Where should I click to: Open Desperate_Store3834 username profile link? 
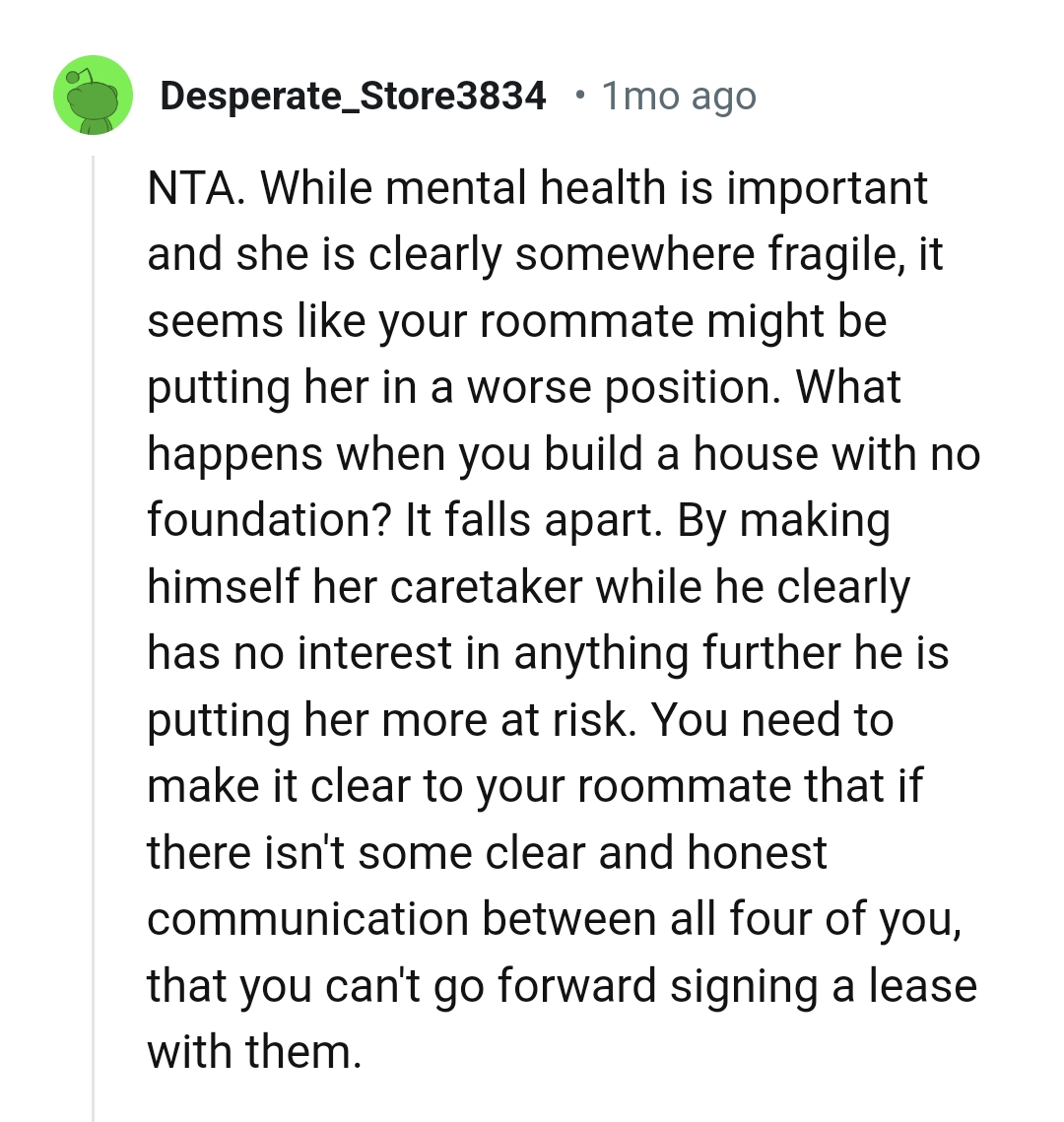353,96
